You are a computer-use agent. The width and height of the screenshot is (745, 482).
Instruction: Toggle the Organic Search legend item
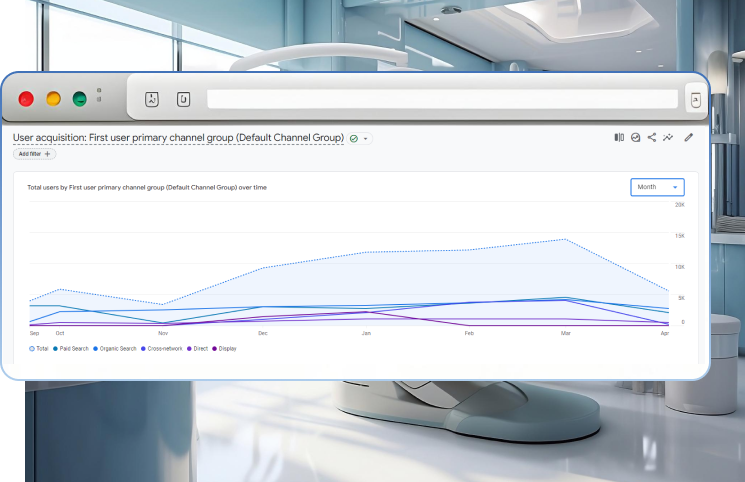[117, 348]
